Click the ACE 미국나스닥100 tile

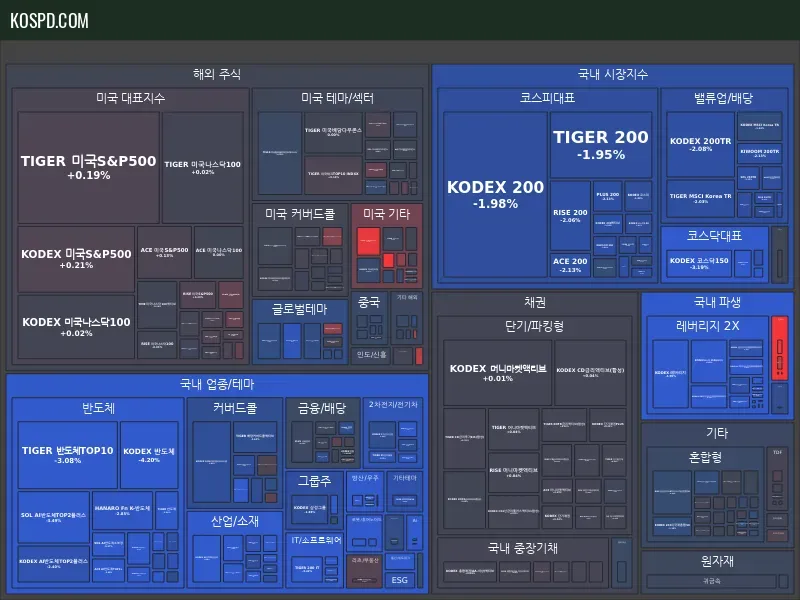pyautogui.click(x=219, y=253)
